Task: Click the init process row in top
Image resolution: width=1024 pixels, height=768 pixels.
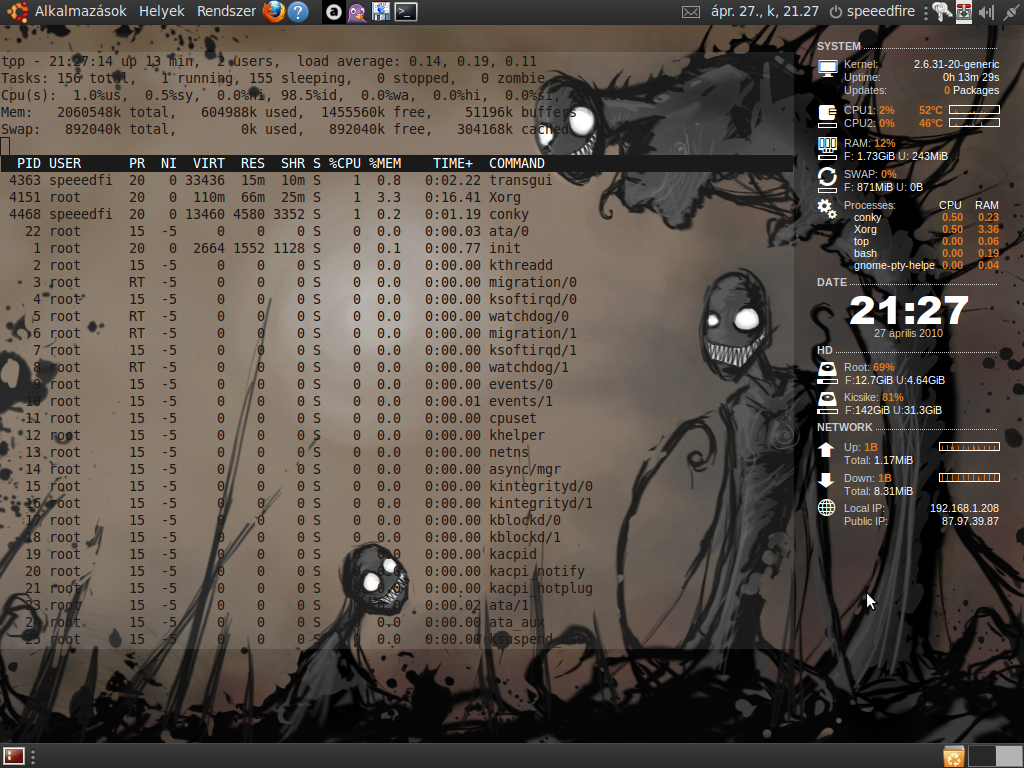Action: tap(396, 248)
